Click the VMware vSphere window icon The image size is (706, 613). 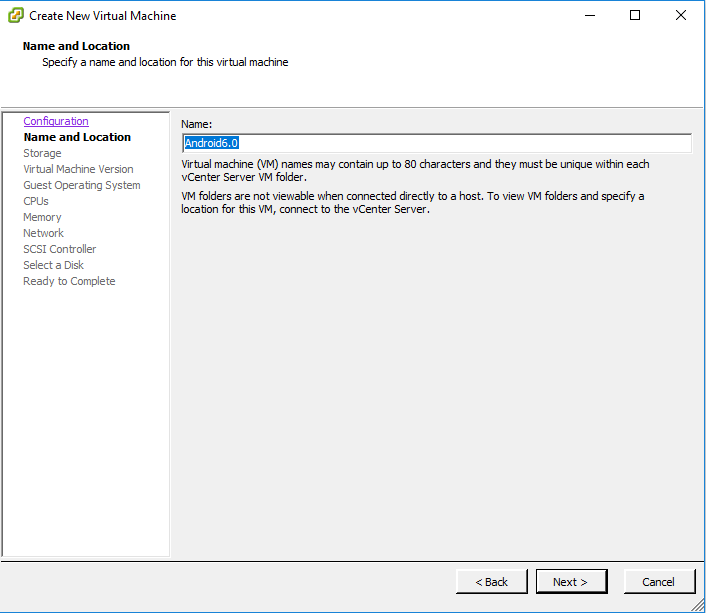click(16, 15)
